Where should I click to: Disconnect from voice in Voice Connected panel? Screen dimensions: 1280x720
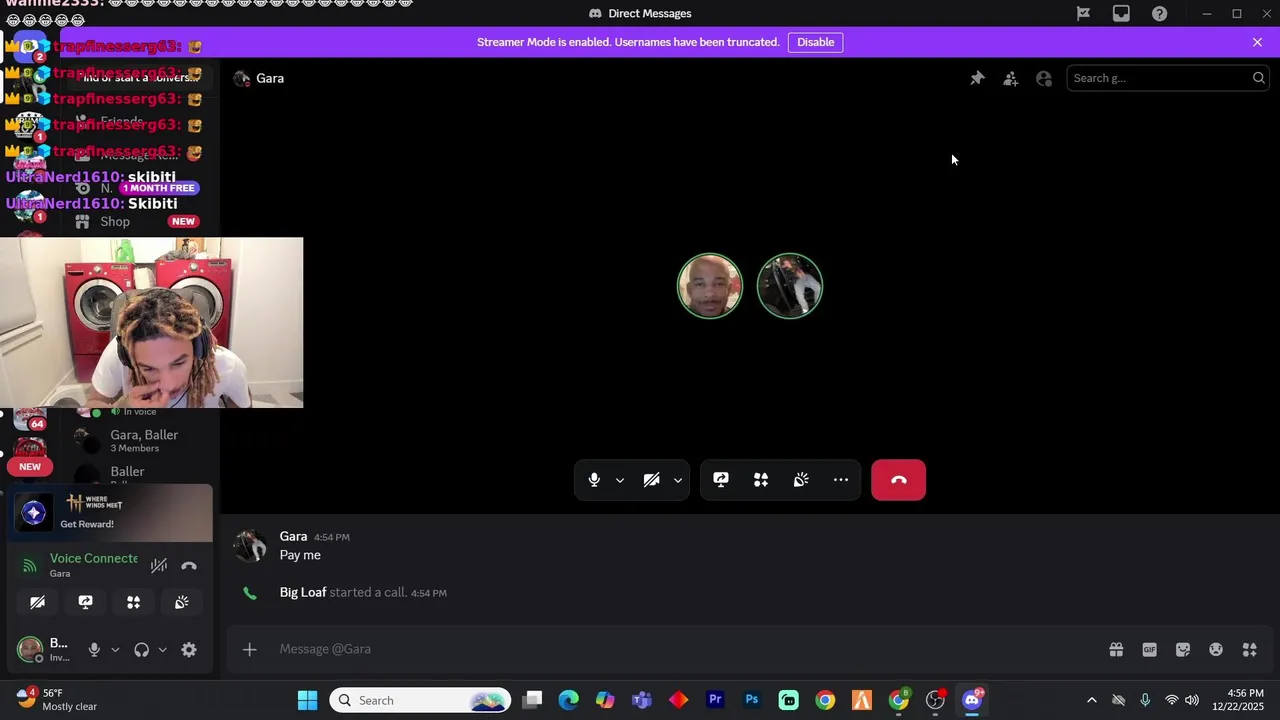pyautogui.click(x=189, y=566)
